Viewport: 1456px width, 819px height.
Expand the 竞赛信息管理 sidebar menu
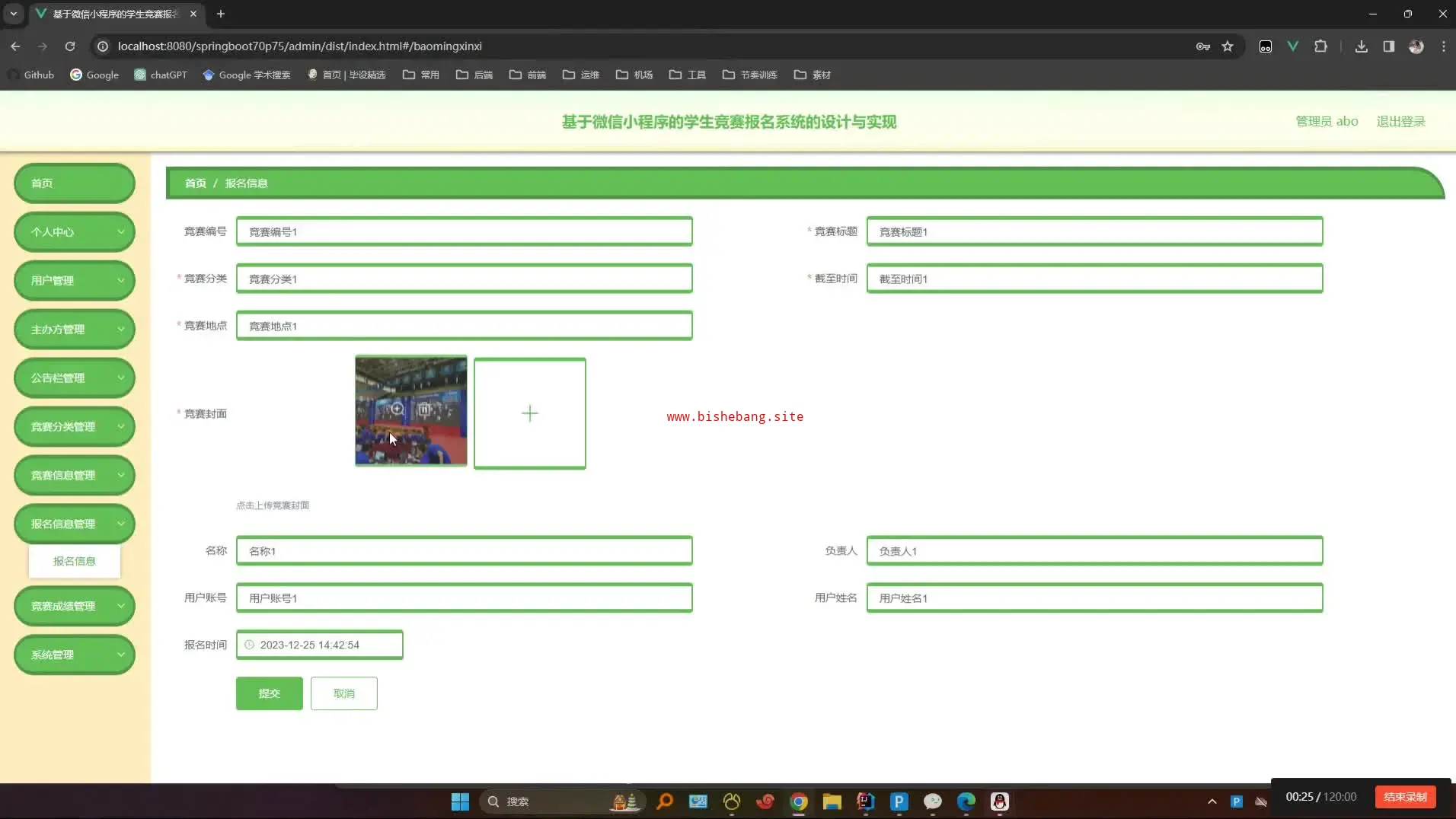(75, 476)
